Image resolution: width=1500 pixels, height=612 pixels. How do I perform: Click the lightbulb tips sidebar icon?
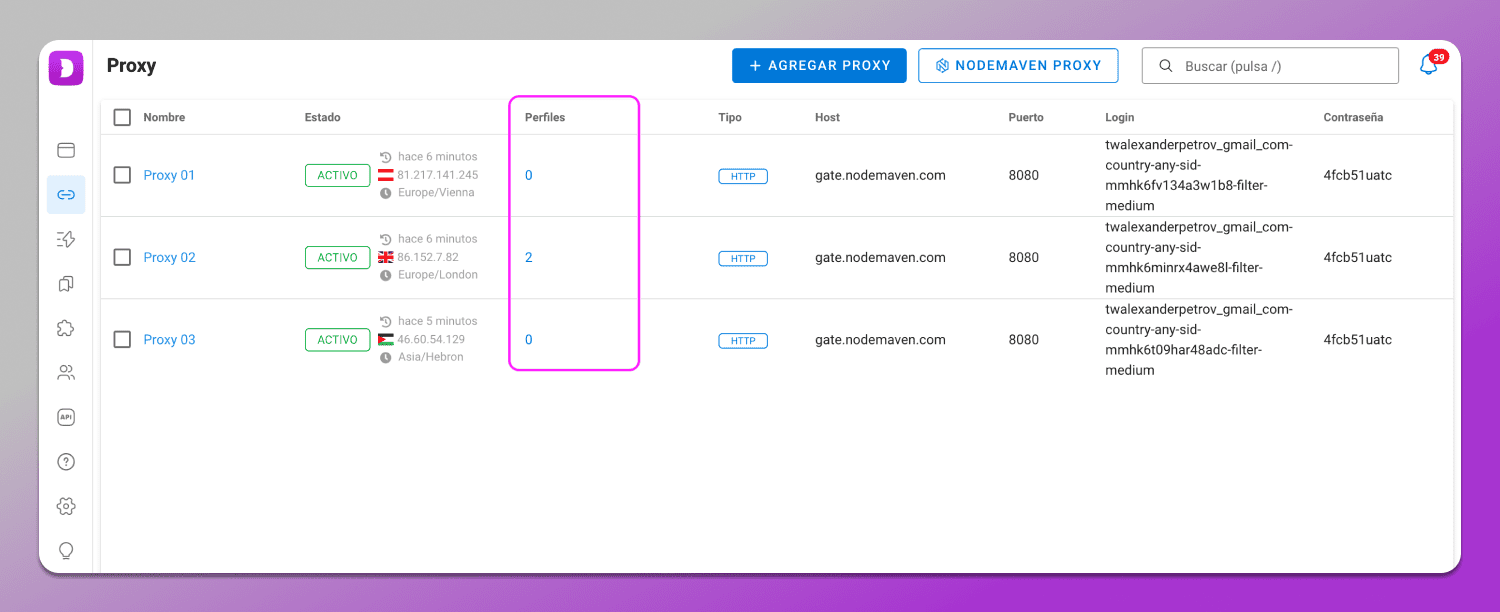66,551
